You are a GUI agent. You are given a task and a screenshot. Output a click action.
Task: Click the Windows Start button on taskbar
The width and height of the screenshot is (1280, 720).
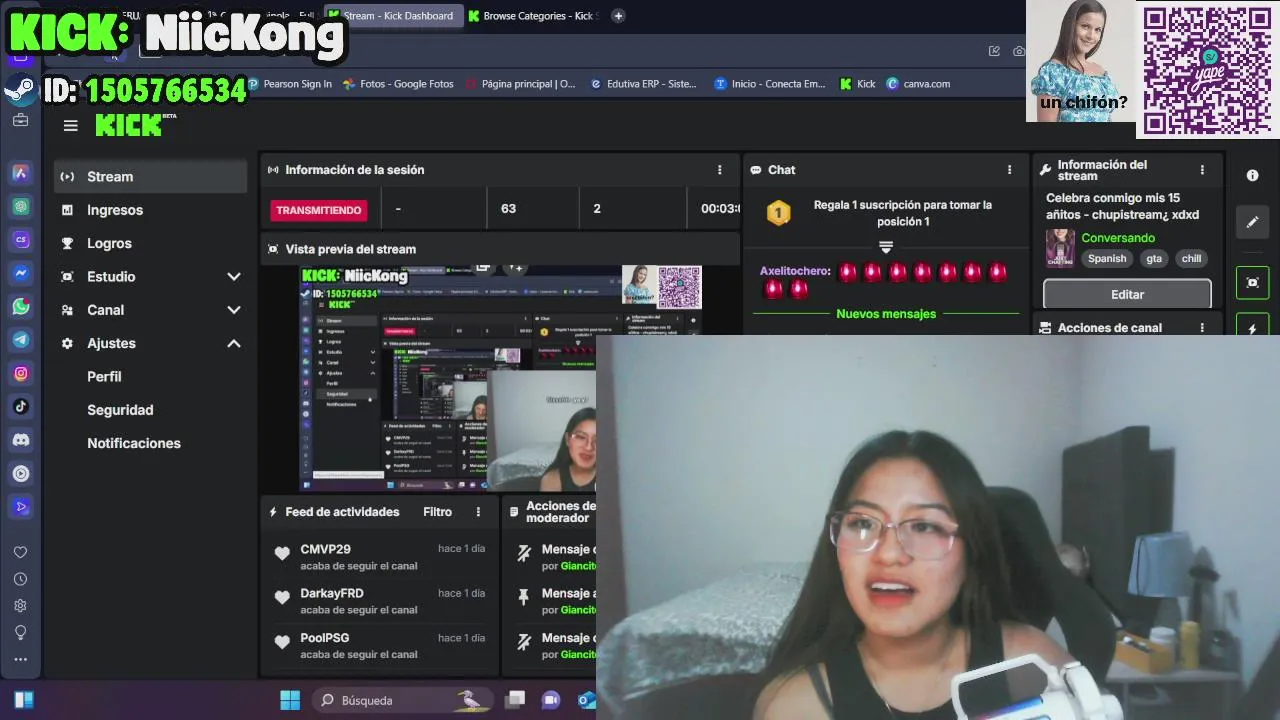pyautogui.click(x=290, y=700)
